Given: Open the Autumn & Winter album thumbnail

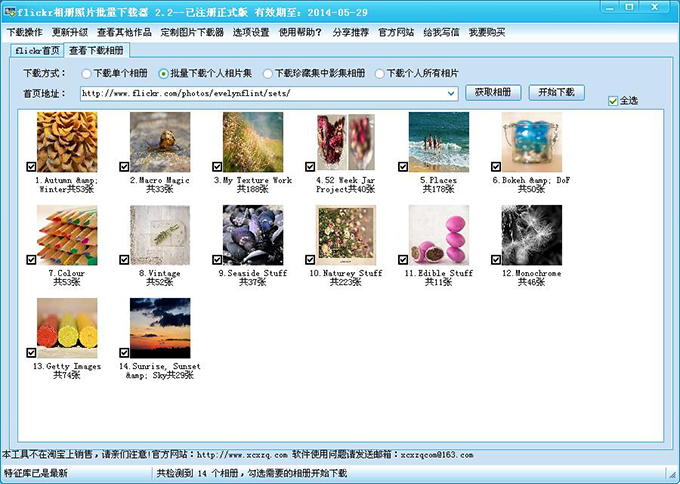Looking at the screenshot, I should tap(67, 142).
